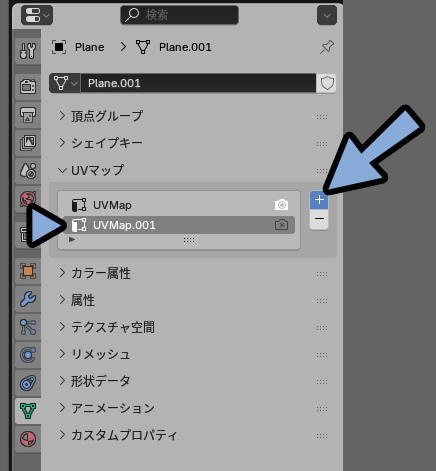Open the View Layer properties tab
Image resolution: width=436 pixels, height=471 pixels.
coord(28,143)
